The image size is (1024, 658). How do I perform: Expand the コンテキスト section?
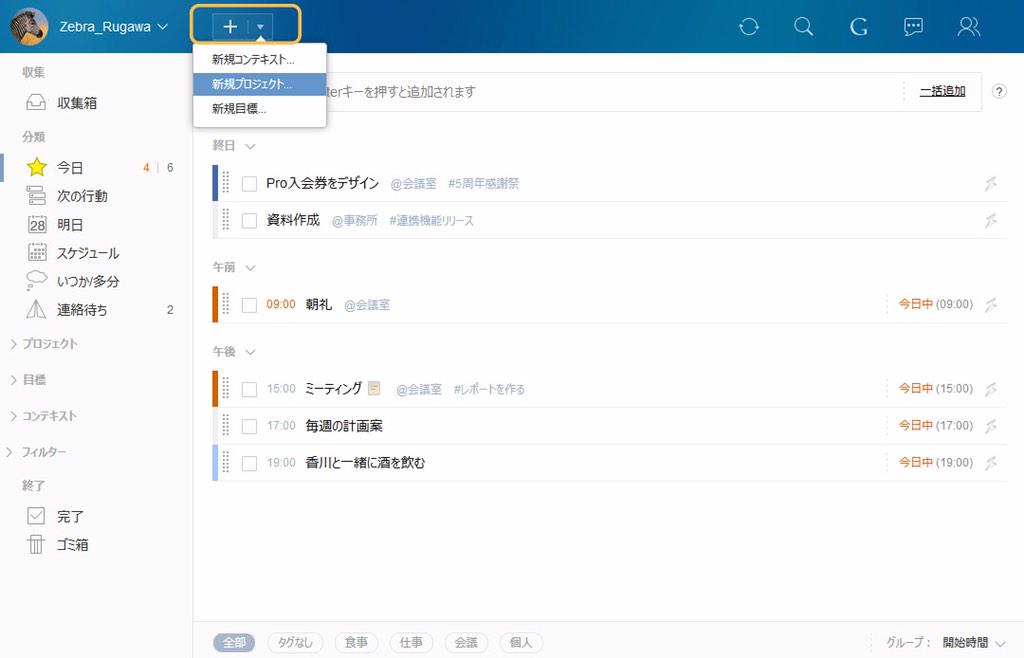point(44,416)
